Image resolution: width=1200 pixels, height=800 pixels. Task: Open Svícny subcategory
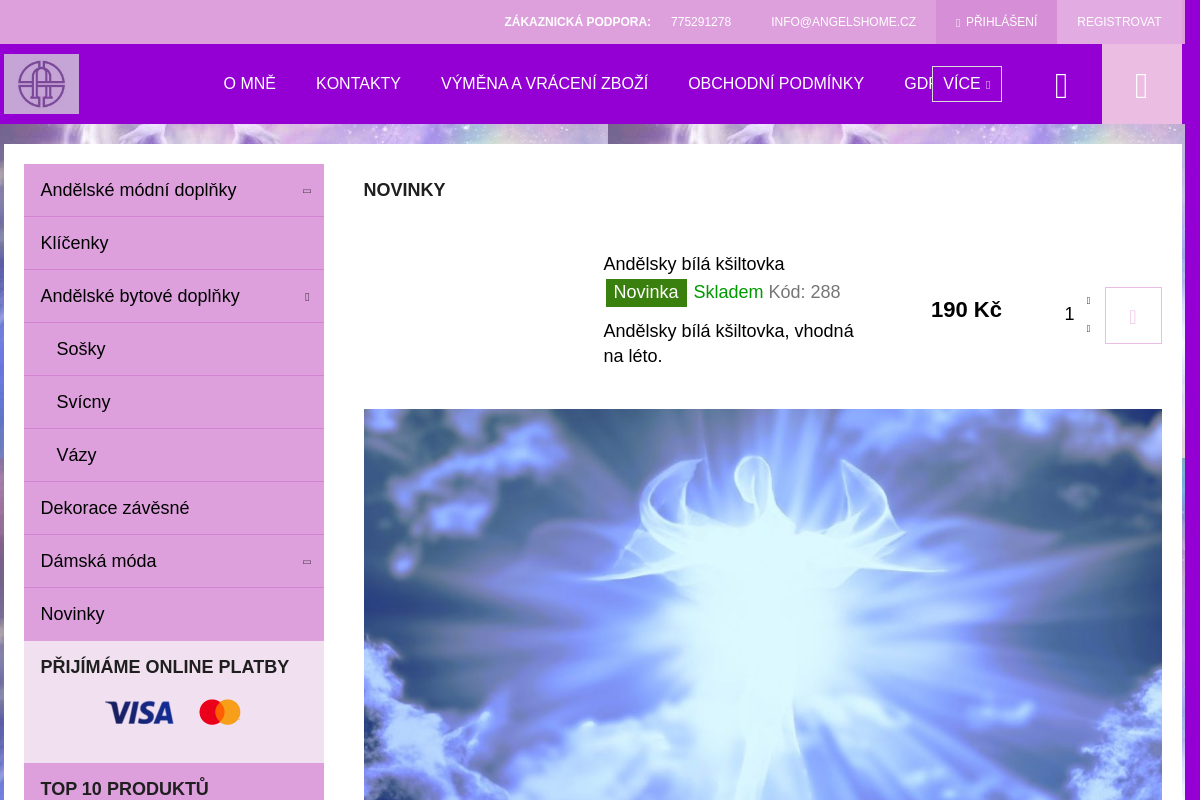pos(174,402)
